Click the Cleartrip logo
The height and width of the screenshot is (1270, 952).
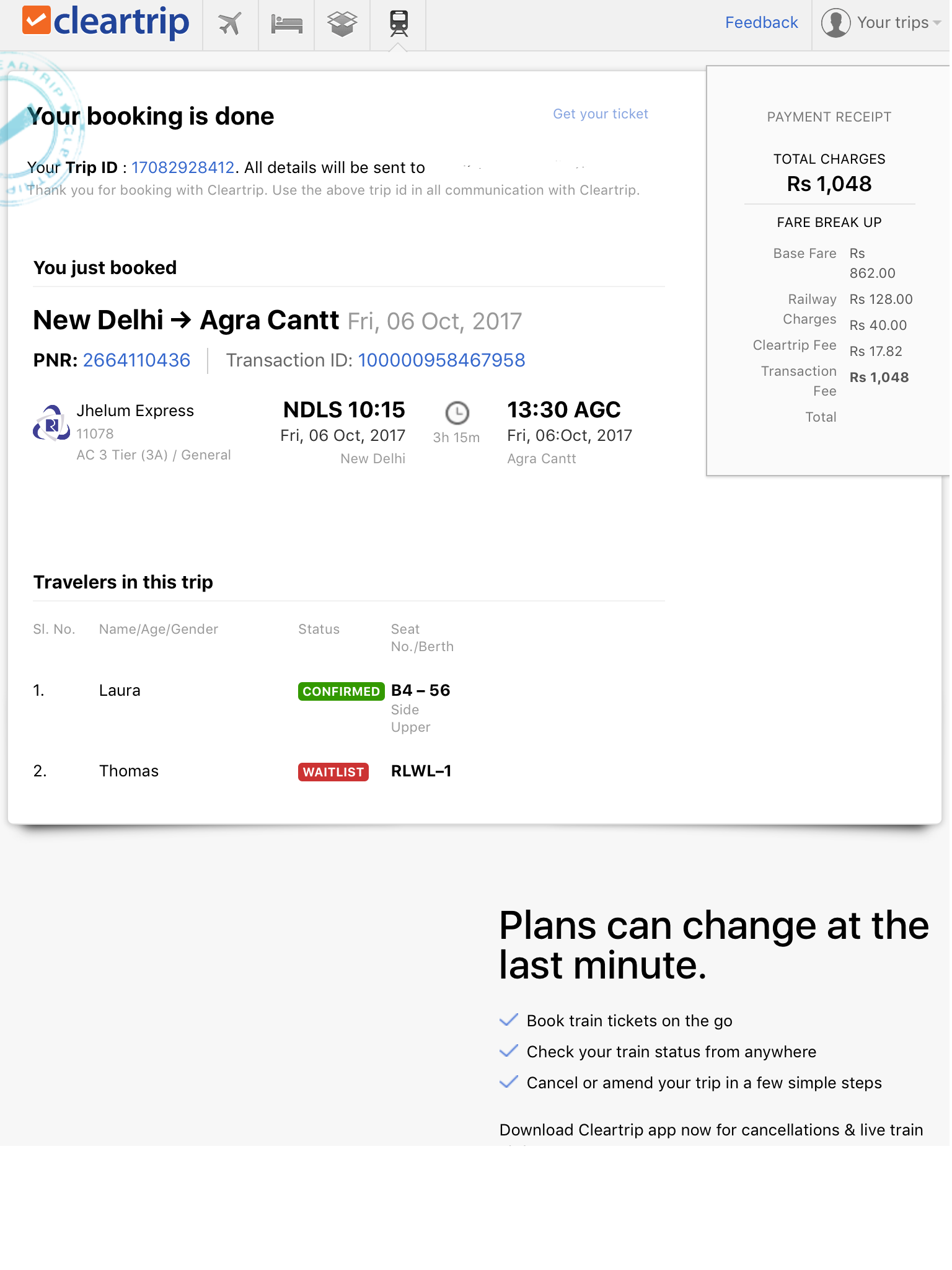point(106,22)
